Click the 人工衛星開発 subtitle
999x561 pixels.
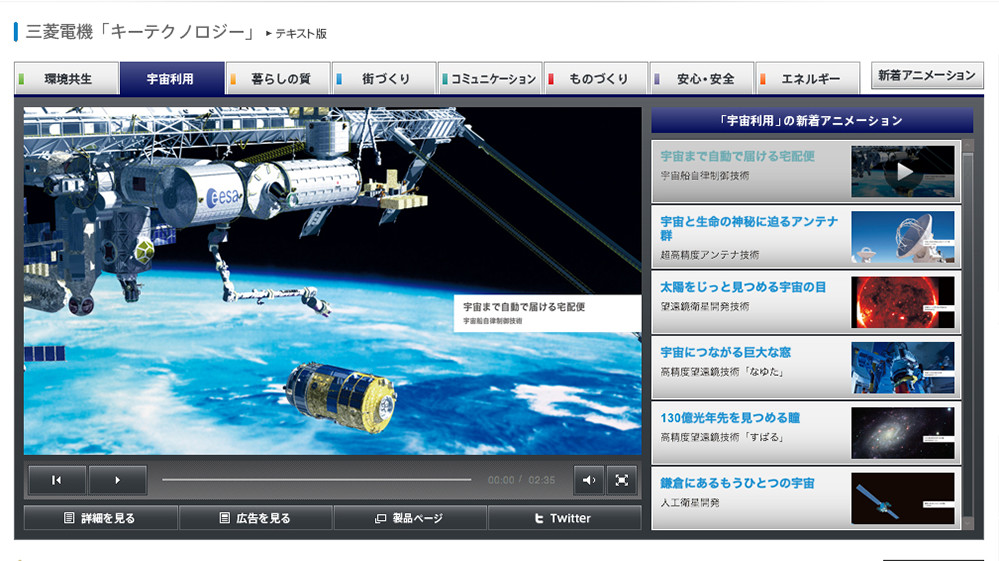[690, 502]
